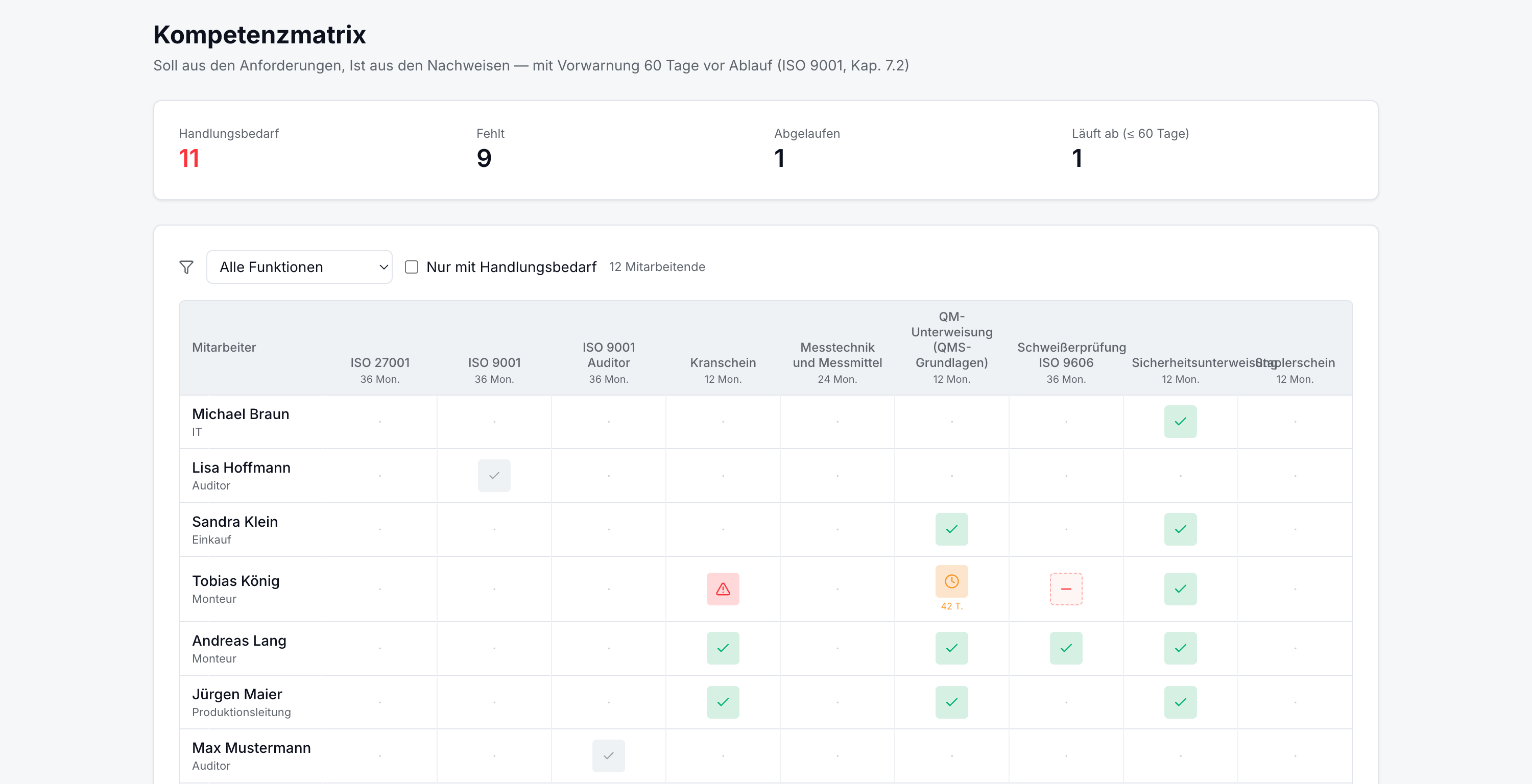Click Tobias König's Sicherheitsunterweisung green check
Screen dimensions: 1532x784
click(1180, 589)
